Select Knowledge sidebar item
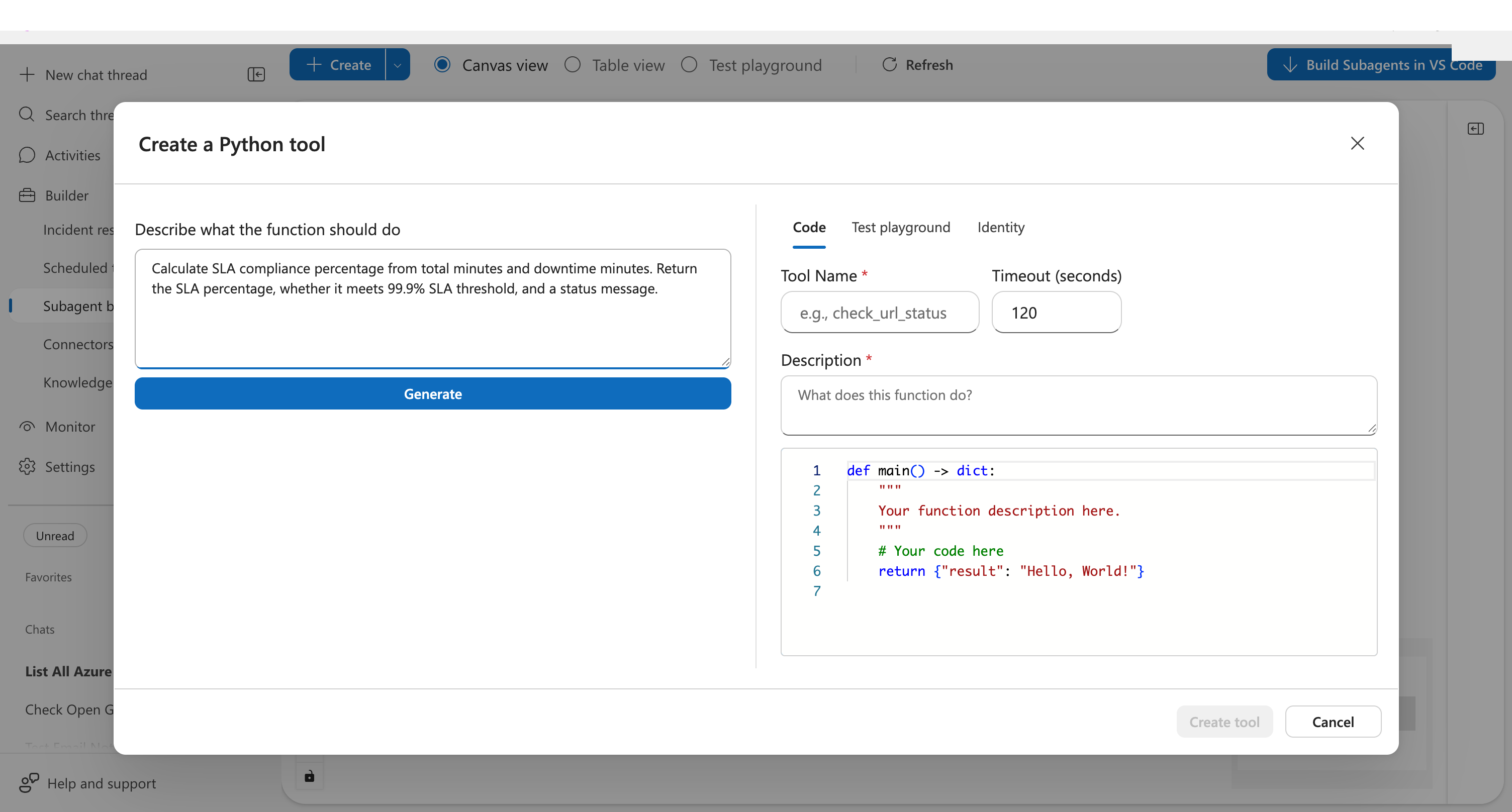Screen dimensions: 1512x812 pos(78,382)
